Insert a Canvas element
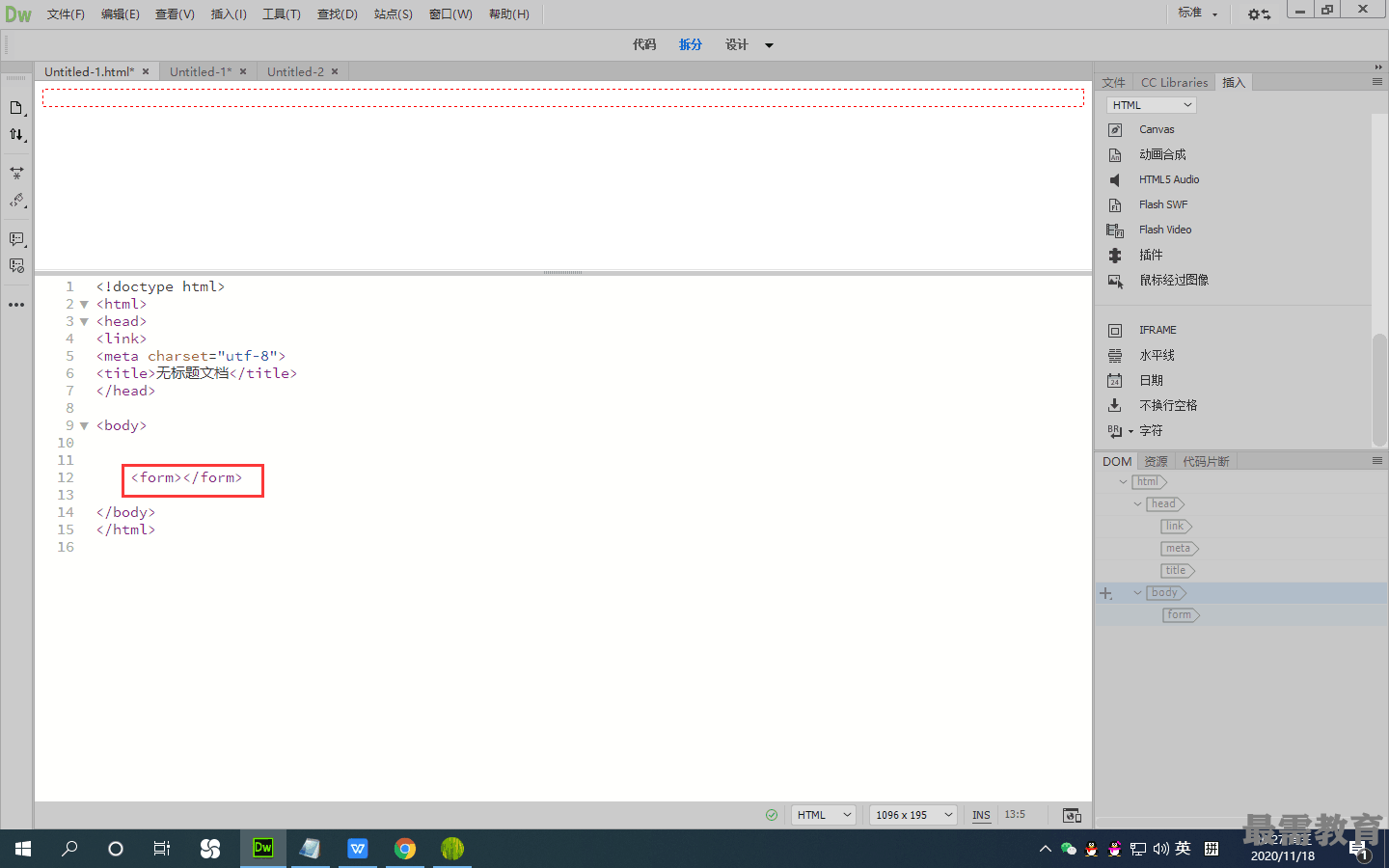Screen dimensions: 1389x868 [1157, 129]
